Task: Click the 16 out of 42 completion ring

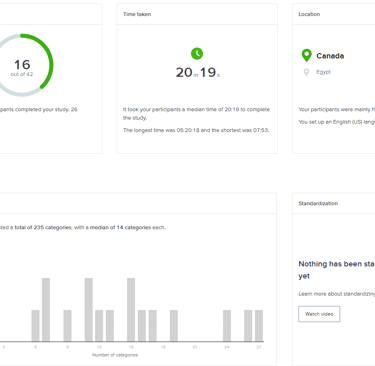Action: (22, 65)
